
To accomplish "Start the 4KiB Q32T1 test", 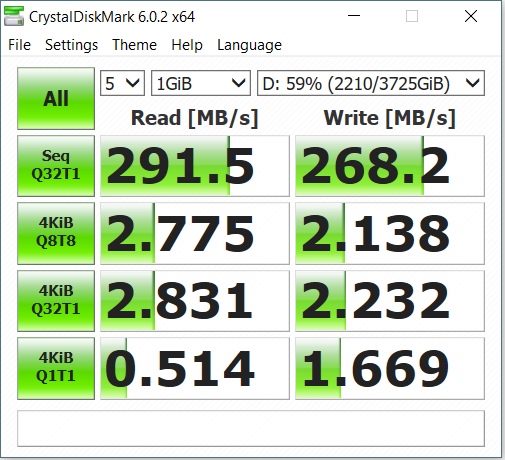I will tap(56, 301).
